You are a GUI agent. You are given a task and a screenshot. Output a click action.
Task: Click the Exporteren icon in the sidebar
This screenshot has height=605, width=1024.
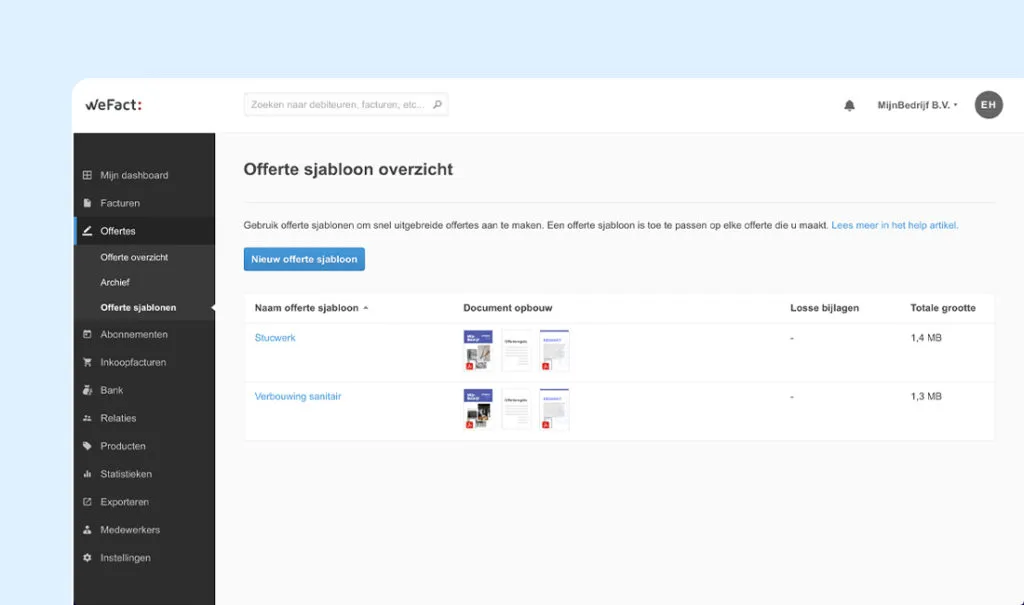tap(88, 502)
